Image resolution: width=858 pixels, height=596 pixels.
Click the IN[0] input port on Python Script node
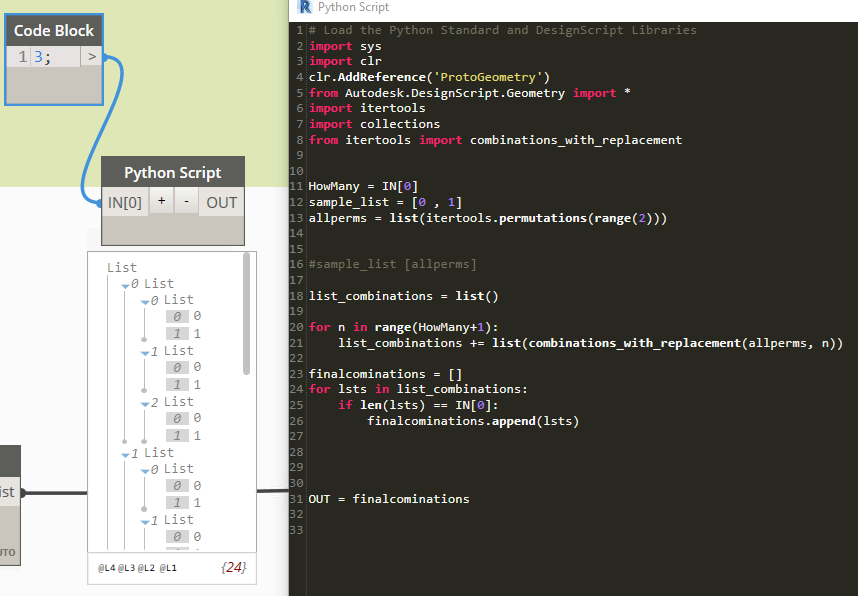125,202
